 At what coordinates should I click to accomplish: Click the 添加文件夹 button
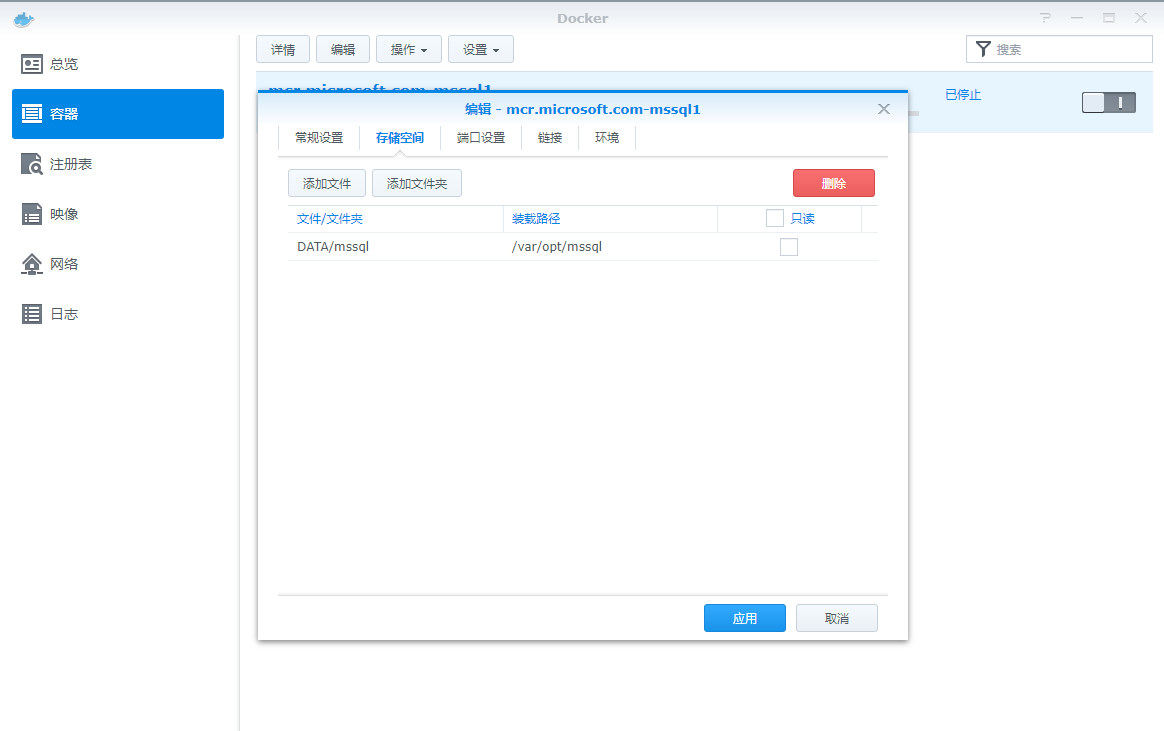point(417,183)
